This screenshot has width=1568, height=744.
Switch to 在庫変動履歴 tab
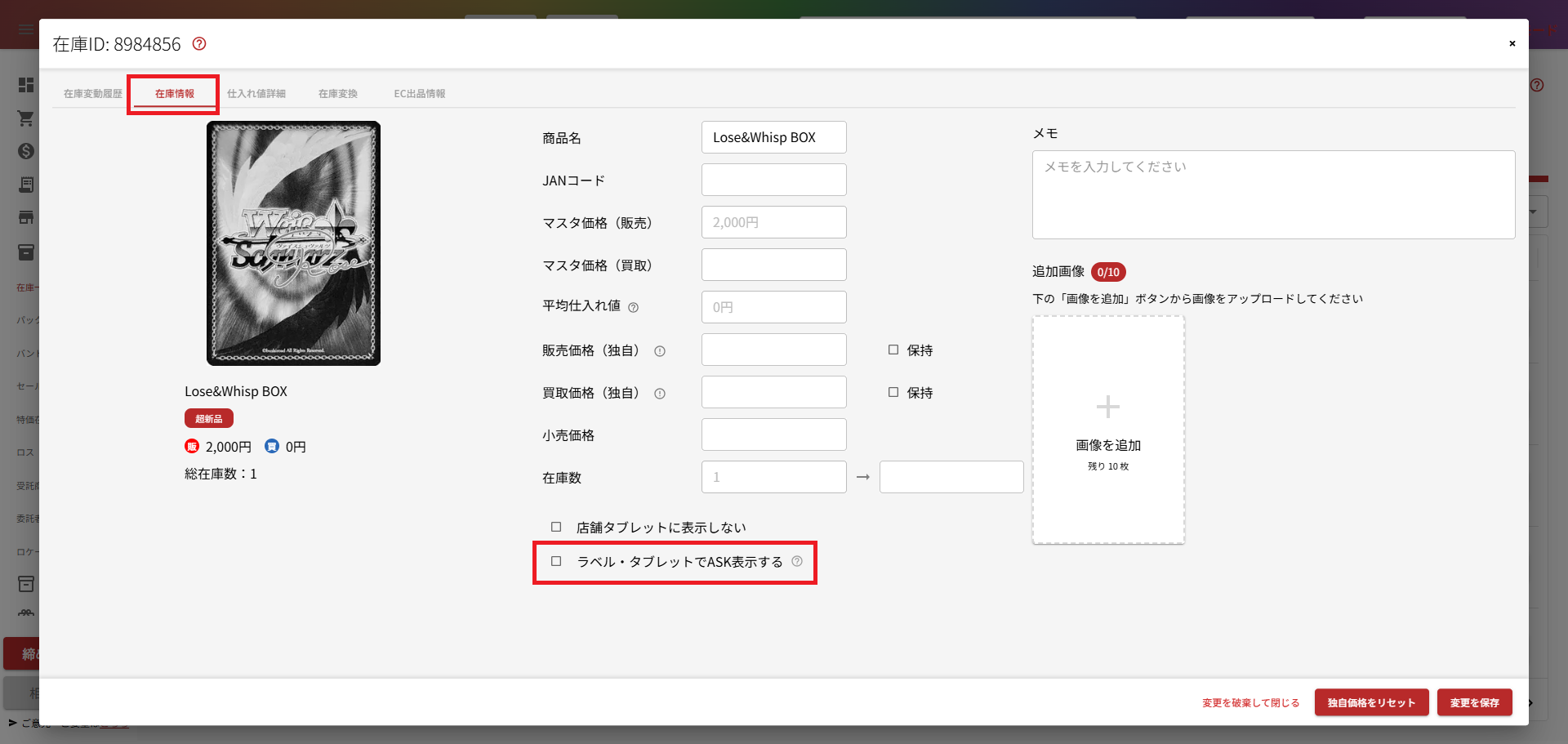pyautogui.click(x=93, y=94)
